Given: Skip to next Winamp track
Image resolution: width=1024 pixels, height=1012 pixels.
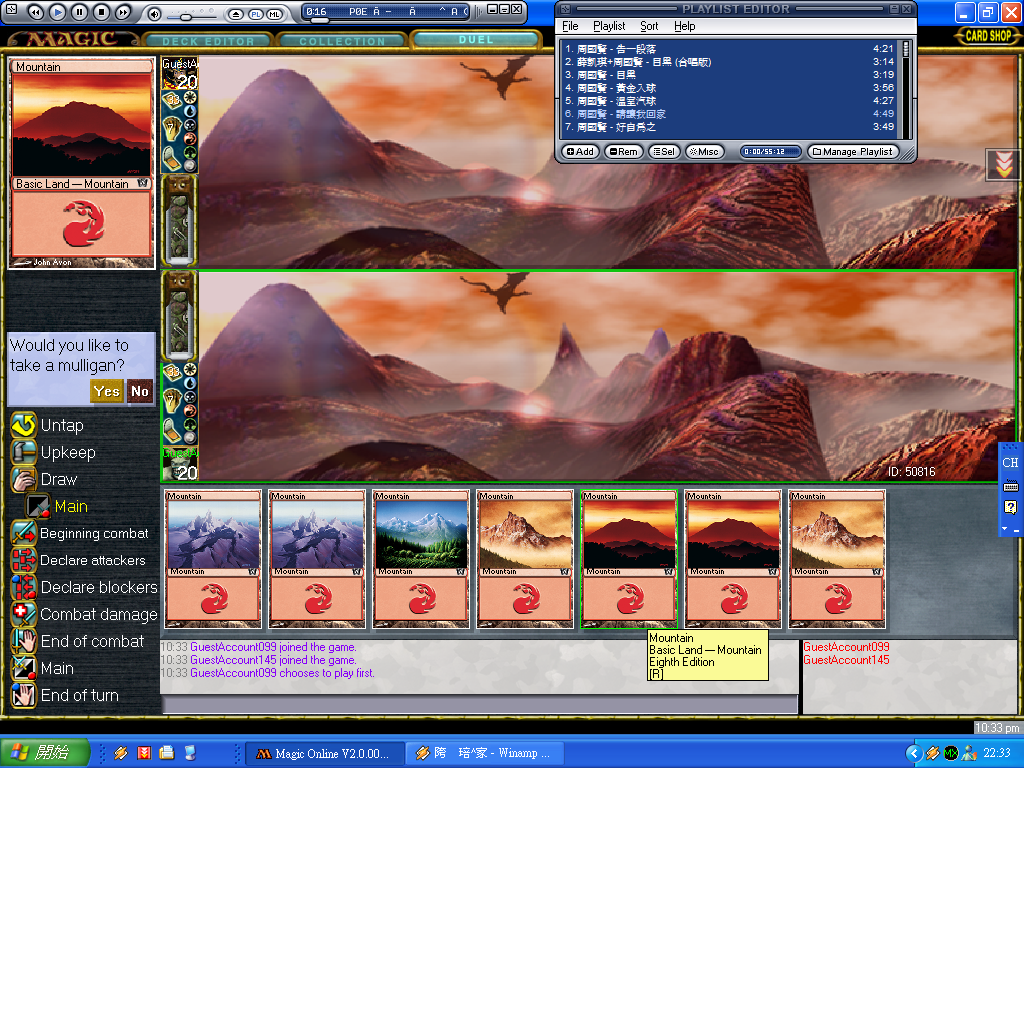Looking at the screenshot, I should [x=123, y=12].
